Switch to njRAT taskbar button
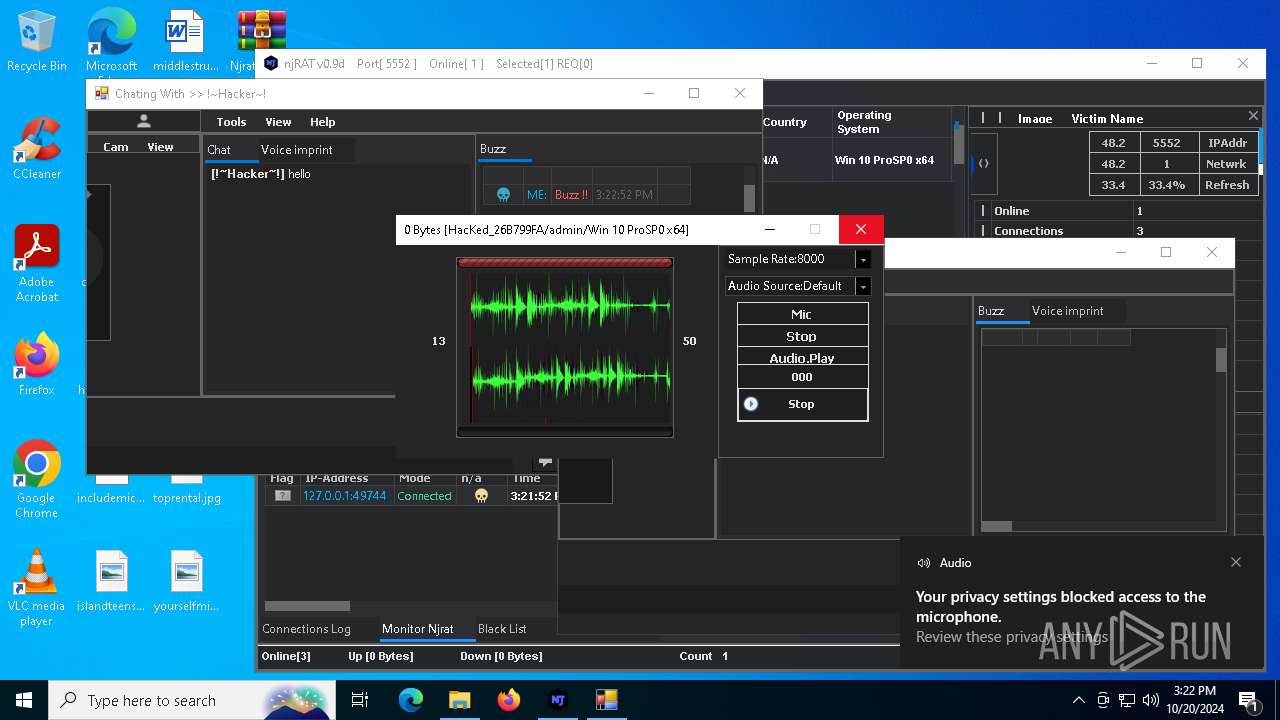 [x=558, y=700]
